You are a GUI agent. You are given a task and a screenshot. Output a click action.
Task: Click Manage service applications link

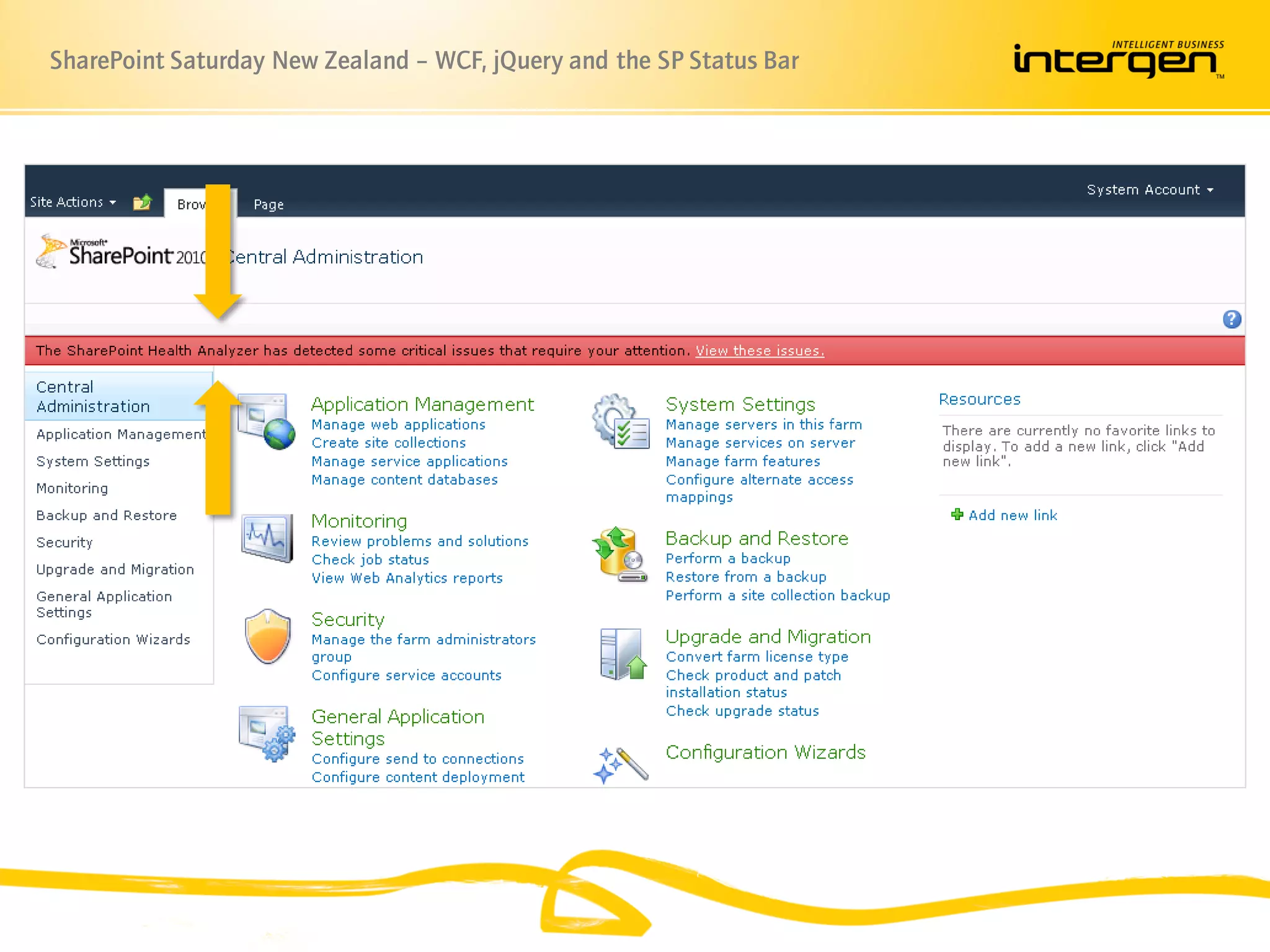(x=410, y=462)
